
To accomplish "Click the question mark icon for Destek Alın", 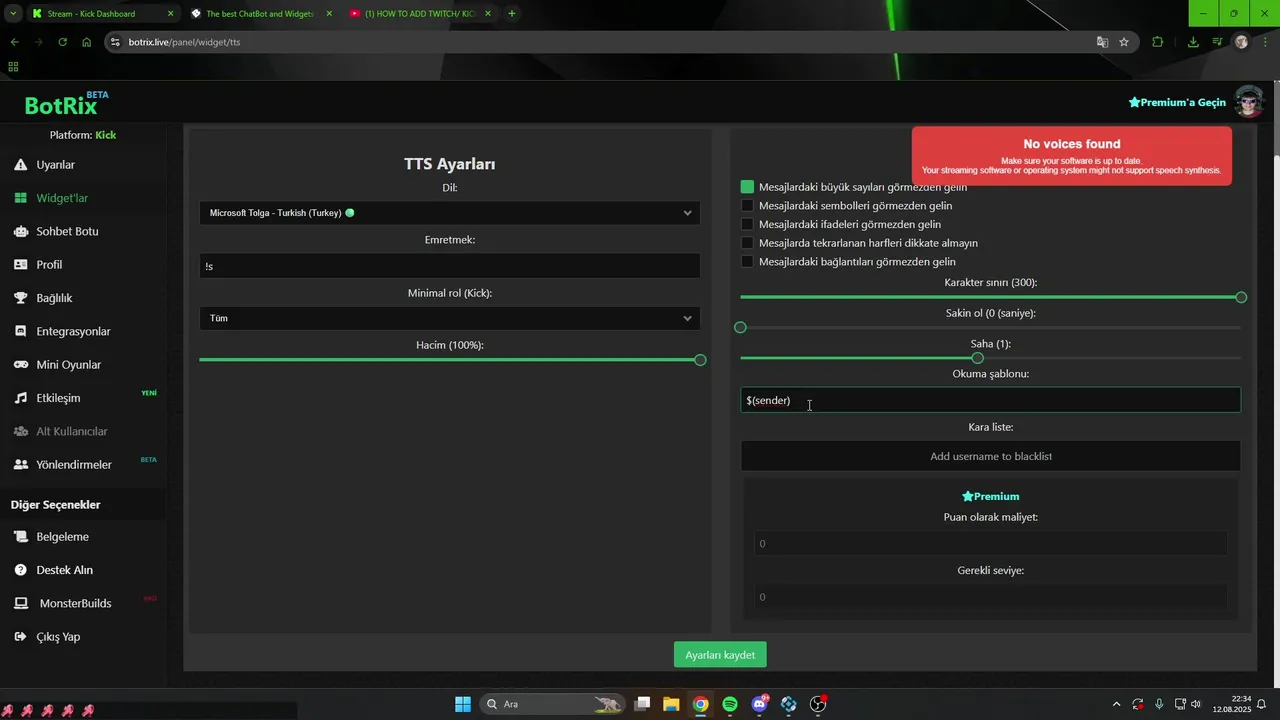I will pos(21,570).
